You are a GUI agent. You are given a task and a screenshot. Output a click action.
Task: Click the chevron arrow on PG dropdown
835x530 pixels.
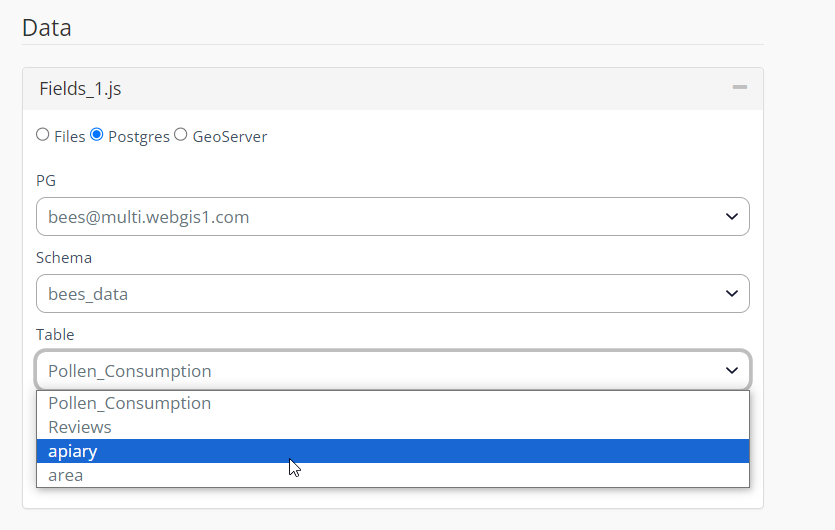click(731, 217)
